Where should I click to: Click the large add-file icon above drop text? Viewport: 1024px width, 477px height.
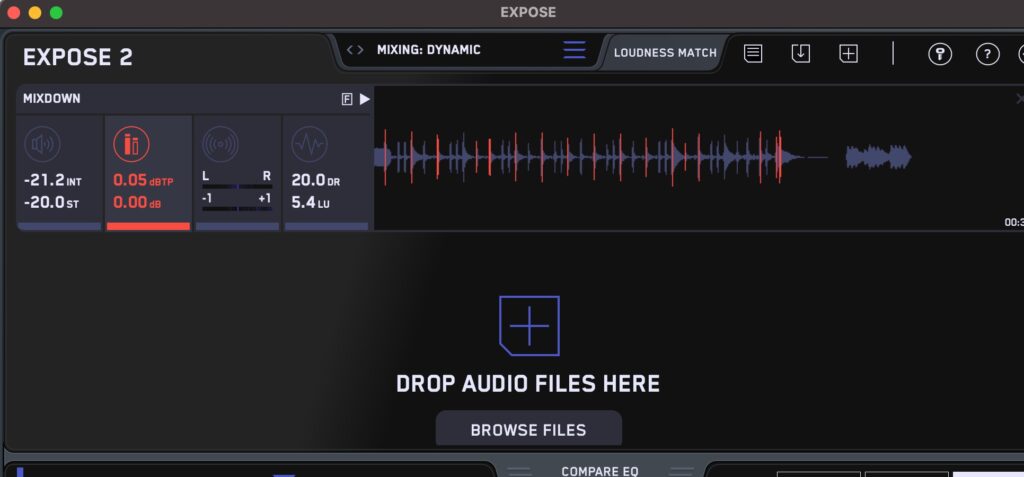point(529,325)
